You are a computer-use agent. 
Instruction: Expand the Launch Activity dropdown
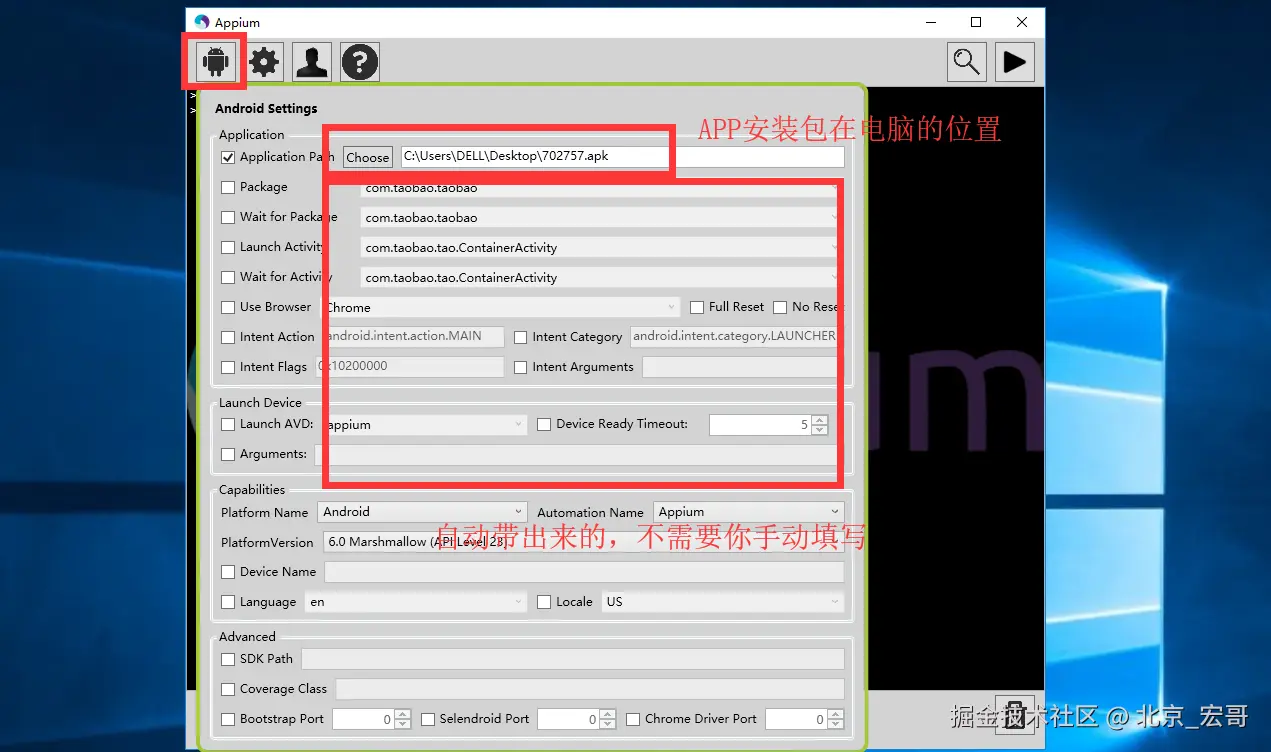pos(602,247)
